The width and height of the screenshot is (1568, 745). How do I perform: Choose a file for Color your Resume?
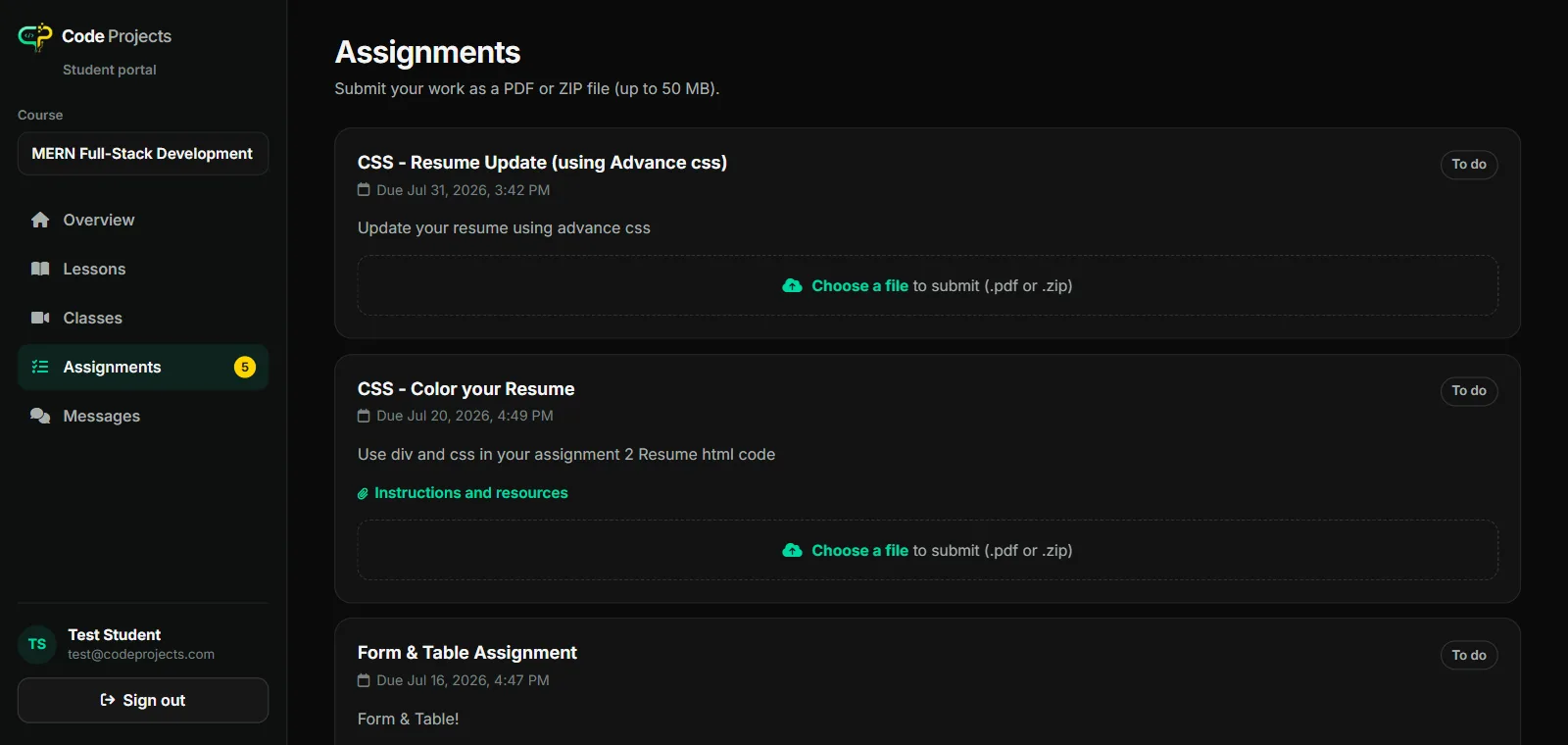tap(859, 550)
